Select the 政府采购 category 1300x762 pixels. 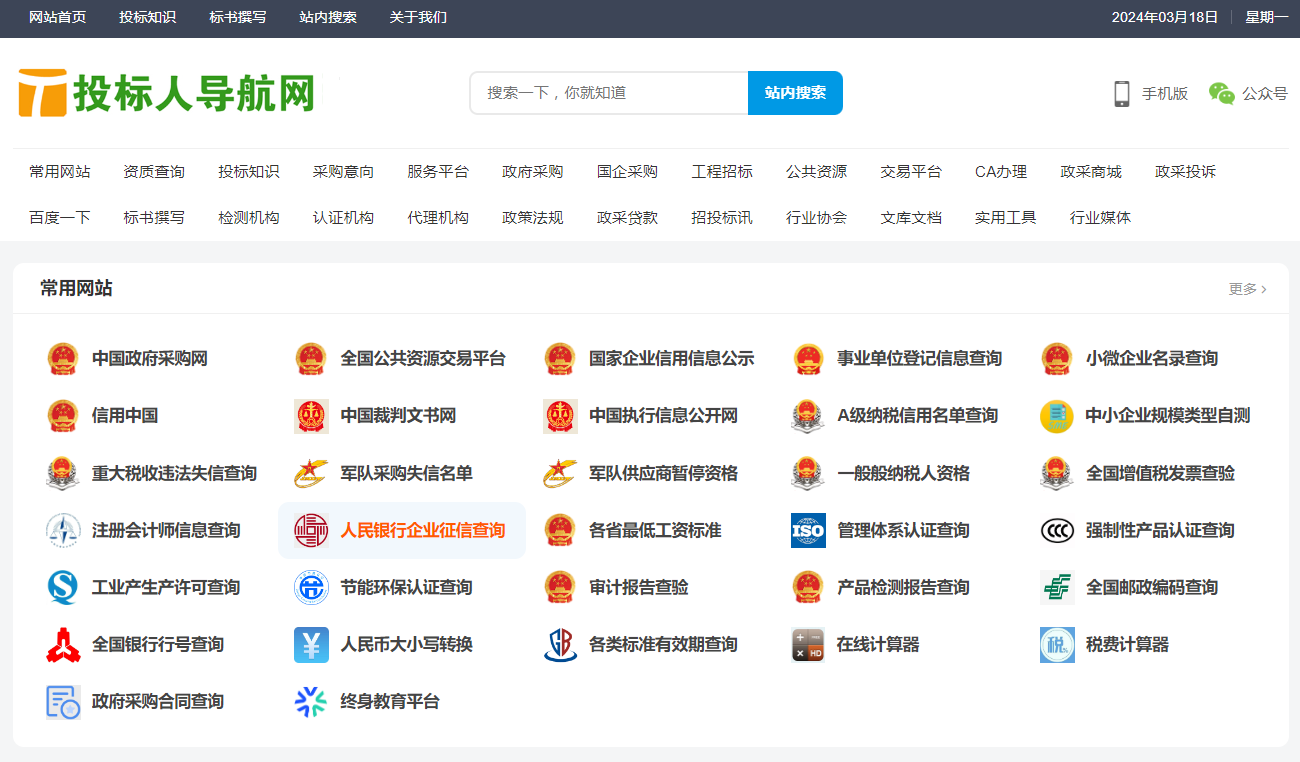click(x=532, y=172)
